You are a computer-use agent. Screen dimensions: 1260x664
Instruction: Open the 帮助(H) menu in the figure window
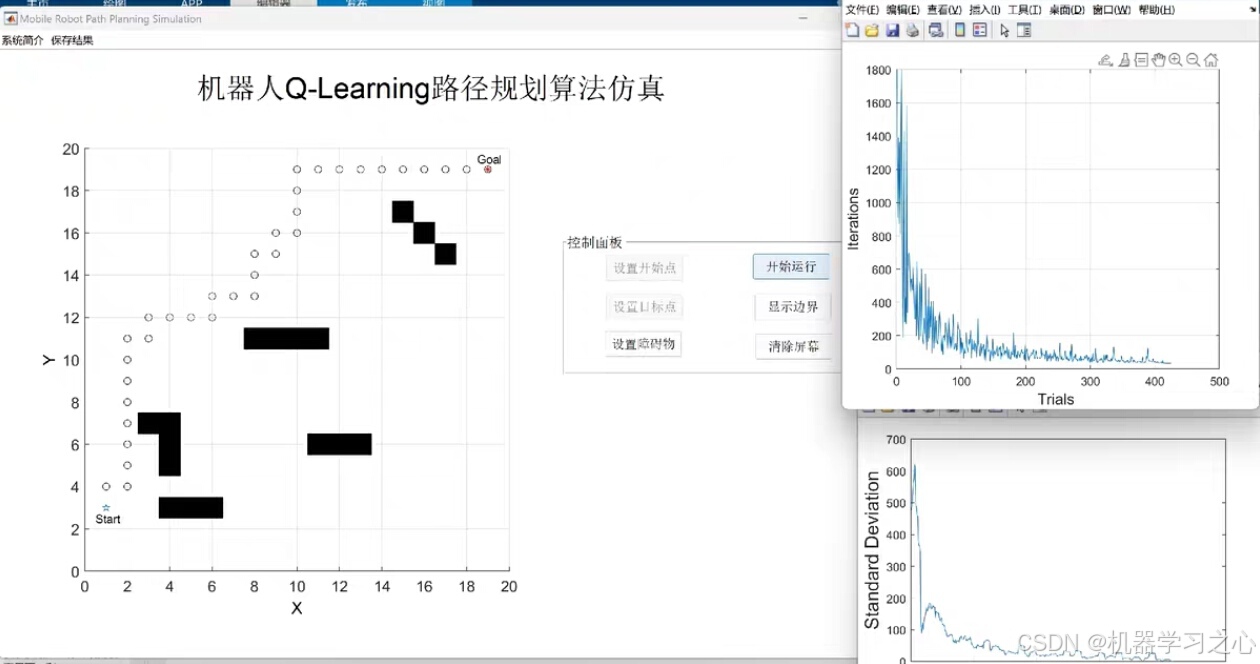click(1156, 10)
